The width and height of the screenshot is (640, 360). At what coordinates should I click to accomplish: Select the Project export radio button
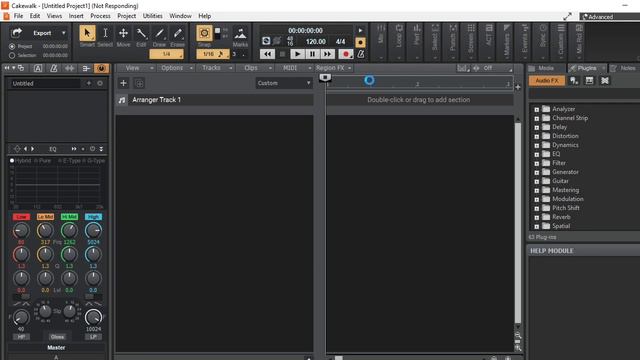(12, 47)
